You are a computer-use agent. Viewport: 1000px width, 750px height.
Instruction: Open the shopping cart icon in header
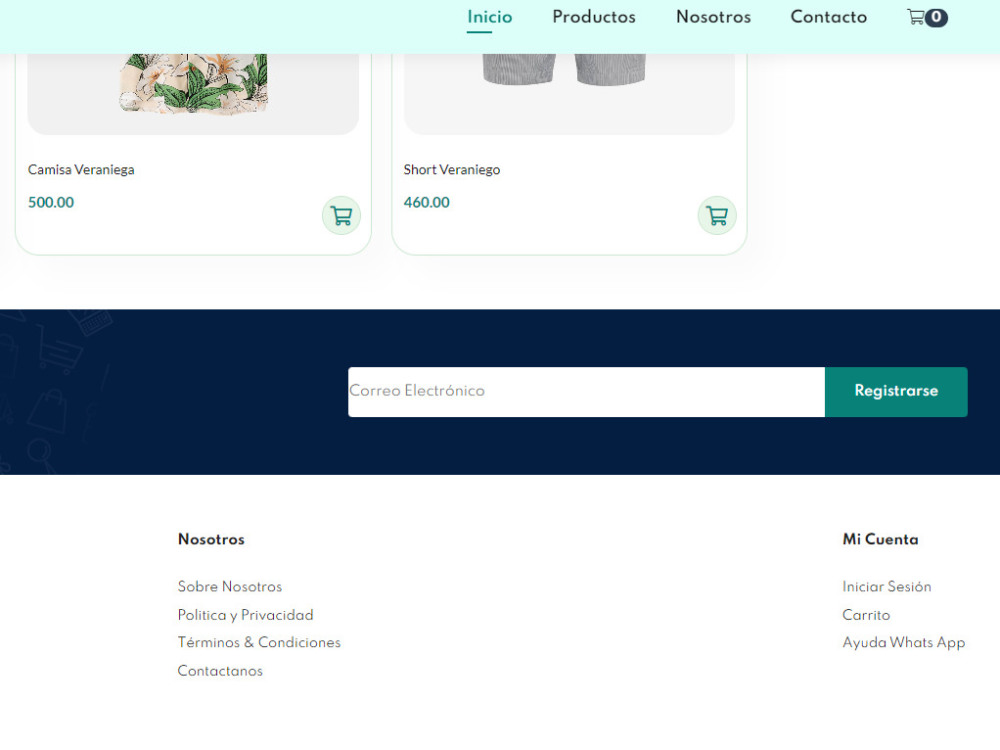click(x=915, y=17)
